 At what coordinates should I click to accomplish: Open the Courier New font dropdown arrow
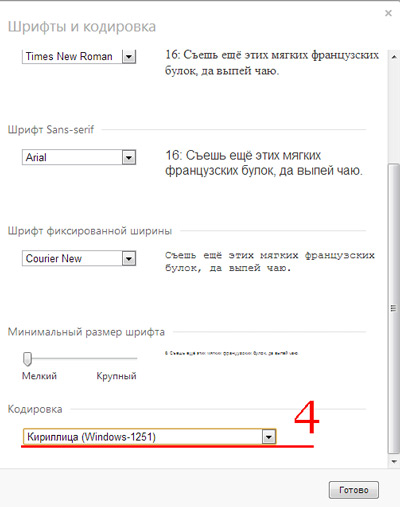tap(129, 258)
